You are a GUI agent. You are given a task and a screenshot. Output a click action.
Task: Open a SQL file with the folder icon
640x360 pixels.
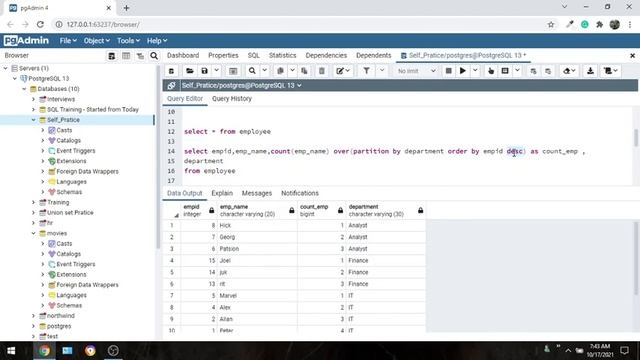(x=190, y=71)
